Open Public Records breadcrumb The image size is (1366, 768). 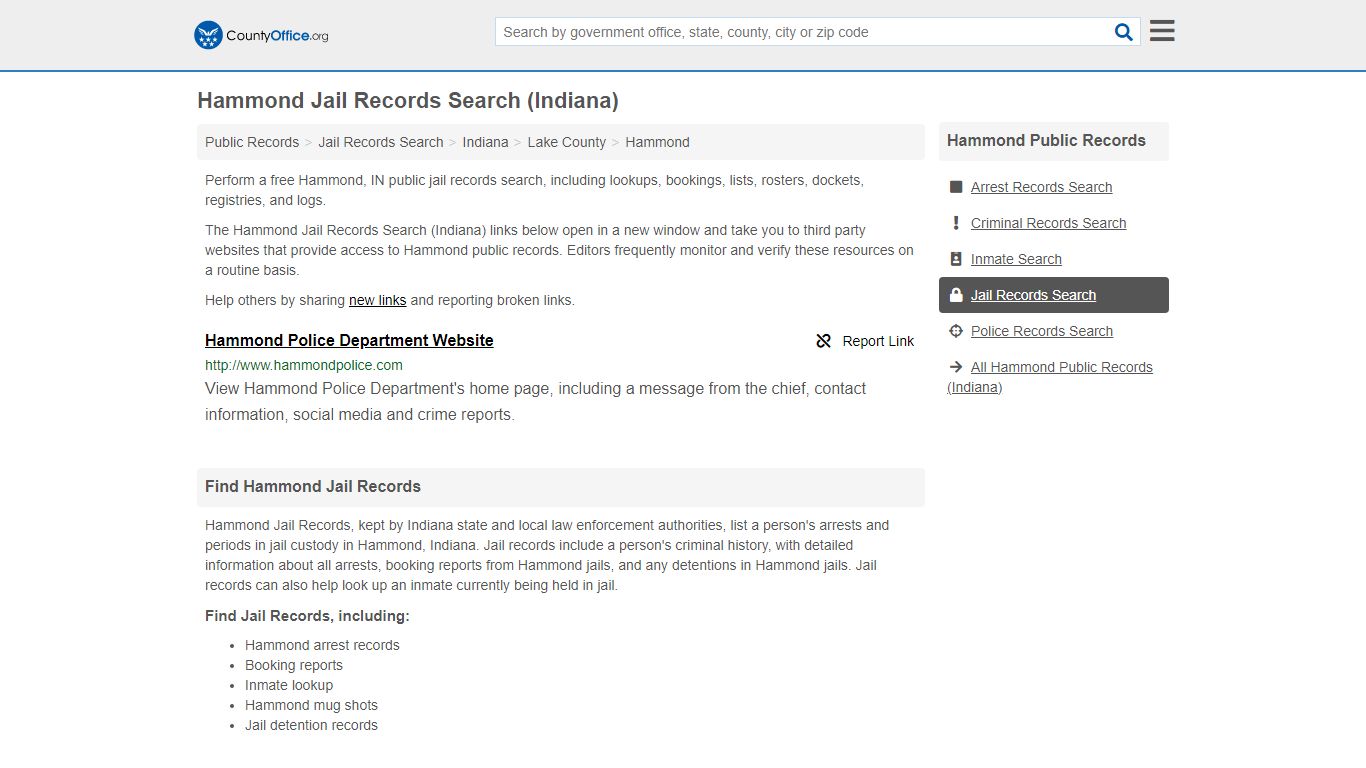pyautogui.click(x=252, y=142)
